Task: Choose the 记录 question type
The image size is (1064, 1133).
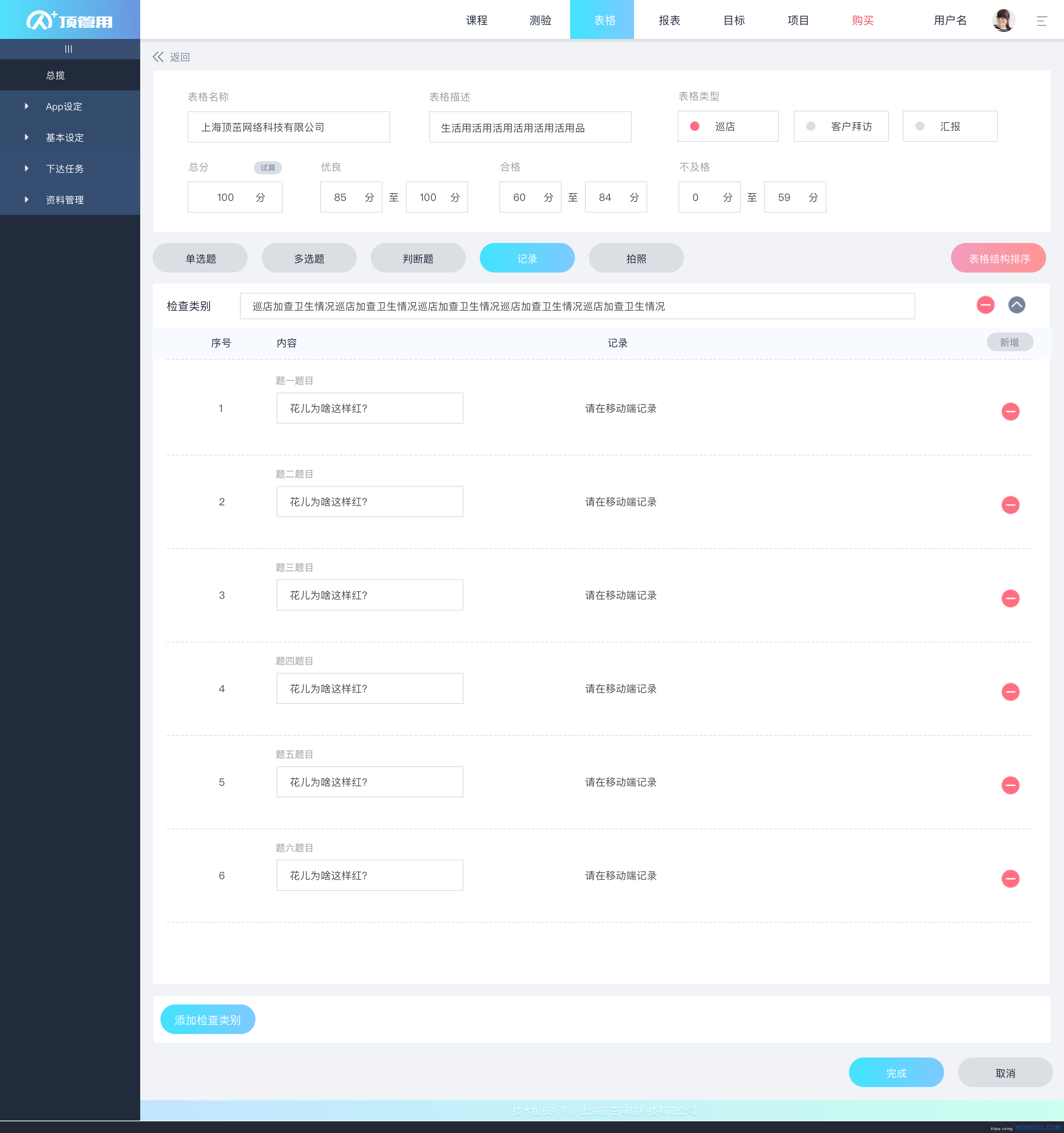Action: pyautogui.click(x=527, y=258)
